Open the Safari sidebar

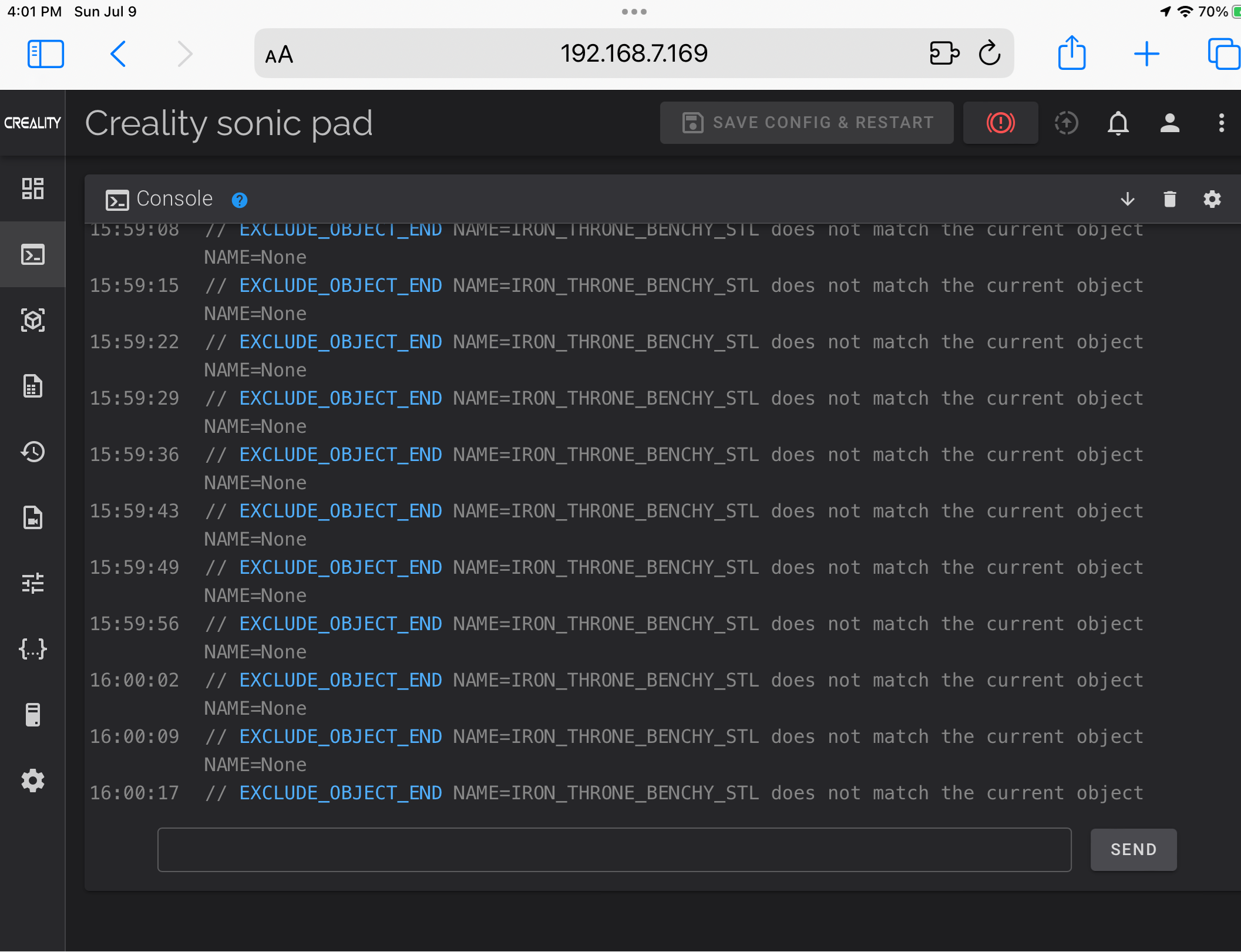(45, 53)
